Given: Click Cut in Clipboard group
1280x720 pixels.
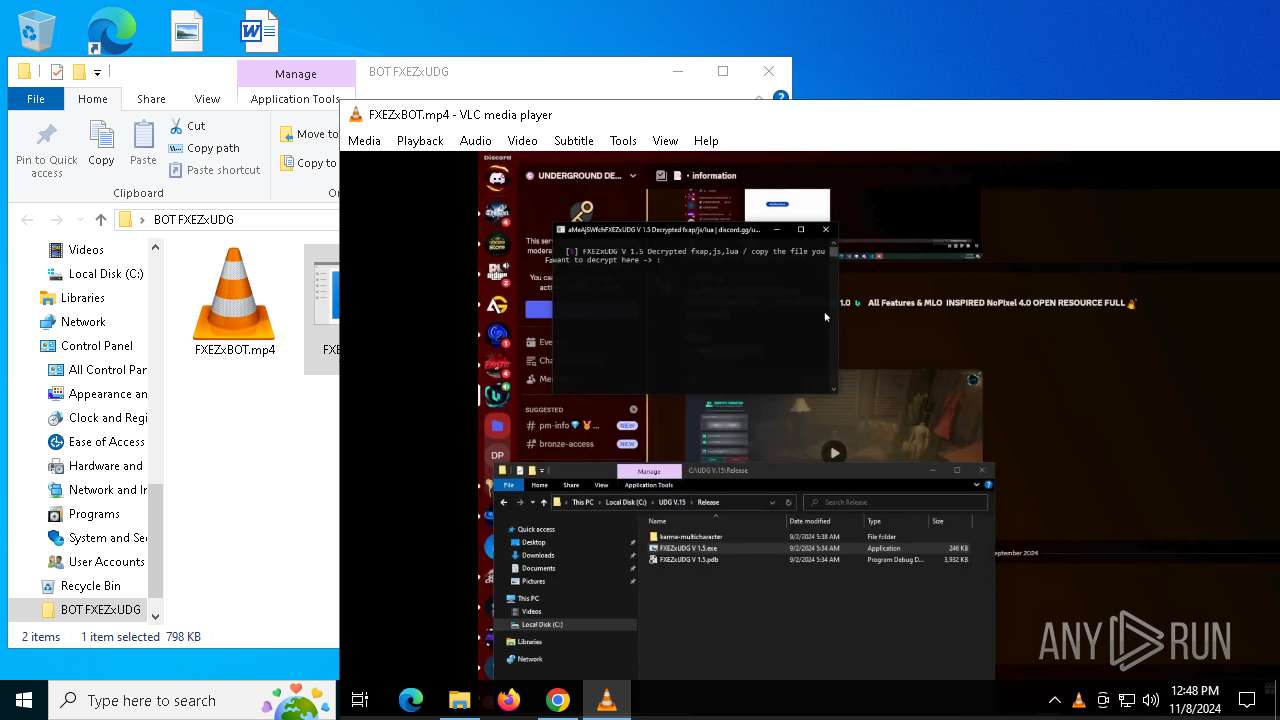Looking at the screenshot, I should tap(187, 126).
